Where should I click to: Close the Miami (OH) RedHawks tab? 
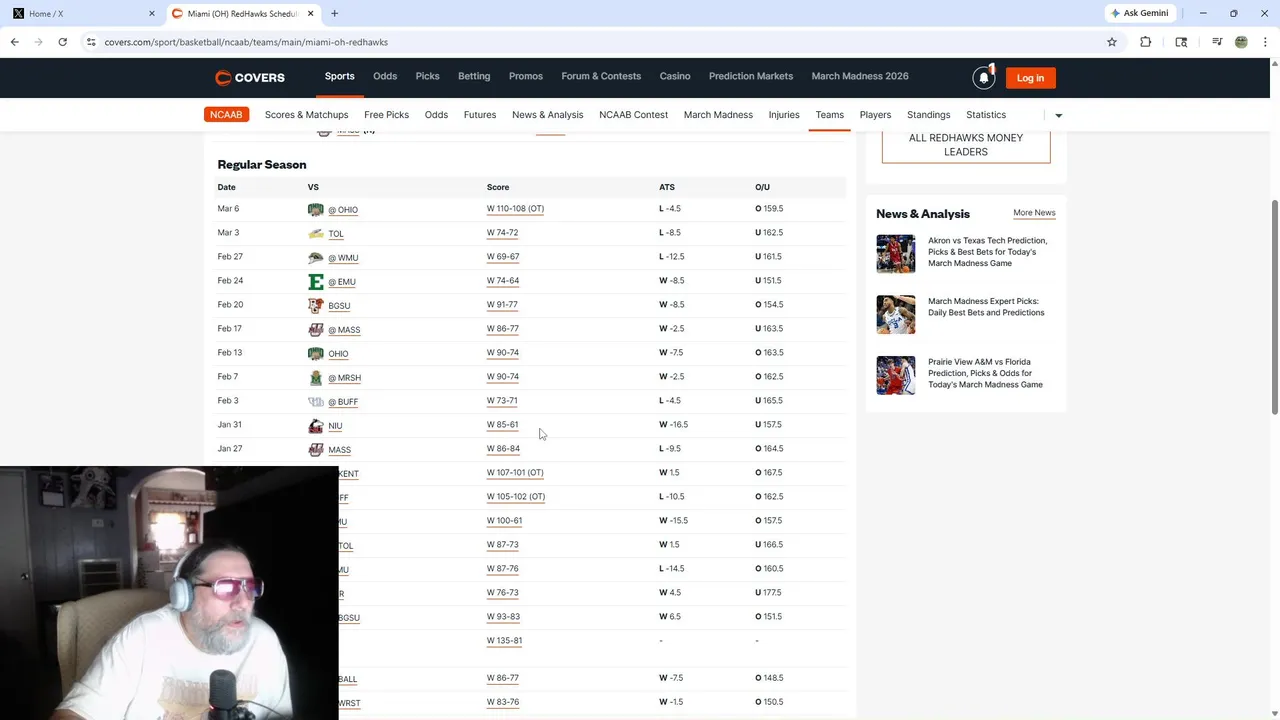pos(310,13)
